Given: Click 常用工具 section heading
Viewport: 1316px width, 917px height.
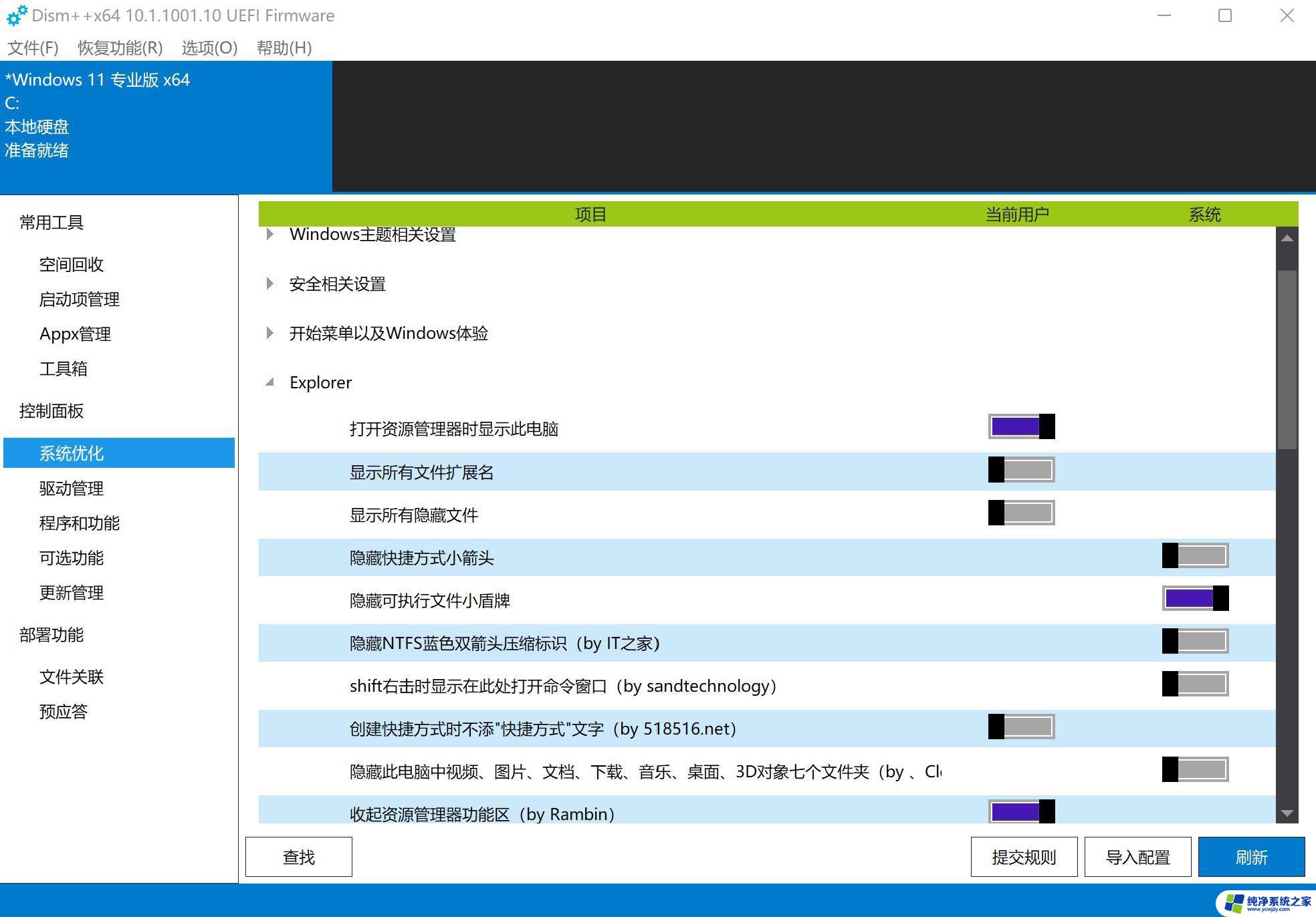Looking at the screenshot, I should pyautogui.click(x=51, y=223).
